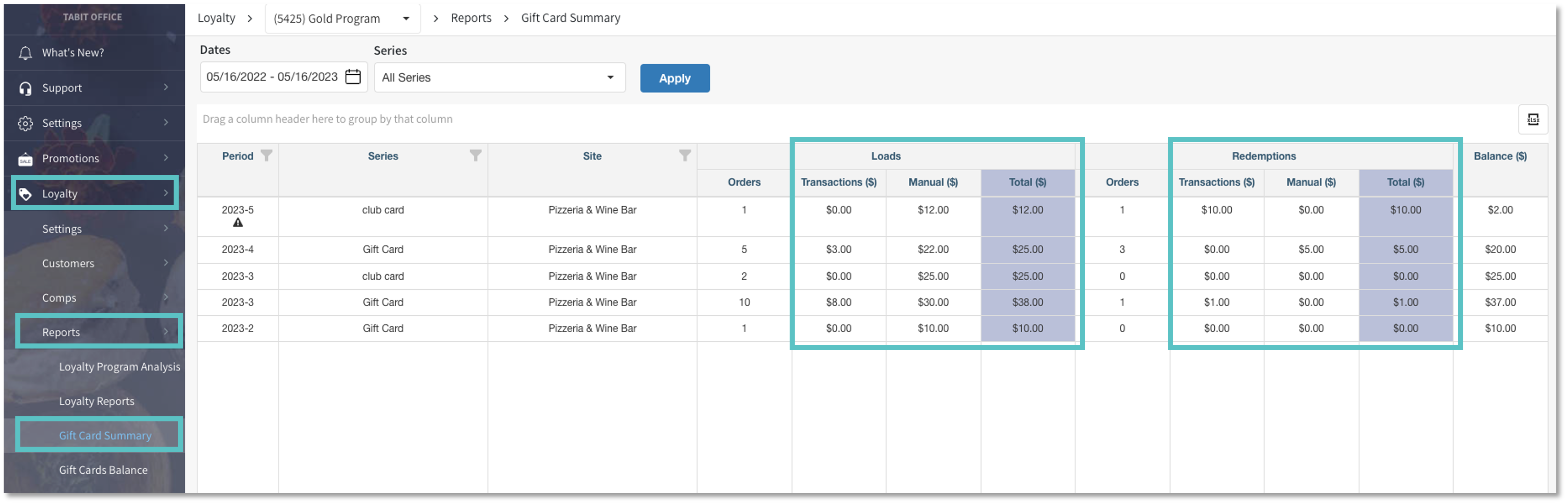1568x504 pixels.
Task: Click the Dates range input field
Action: click(284, 77)
